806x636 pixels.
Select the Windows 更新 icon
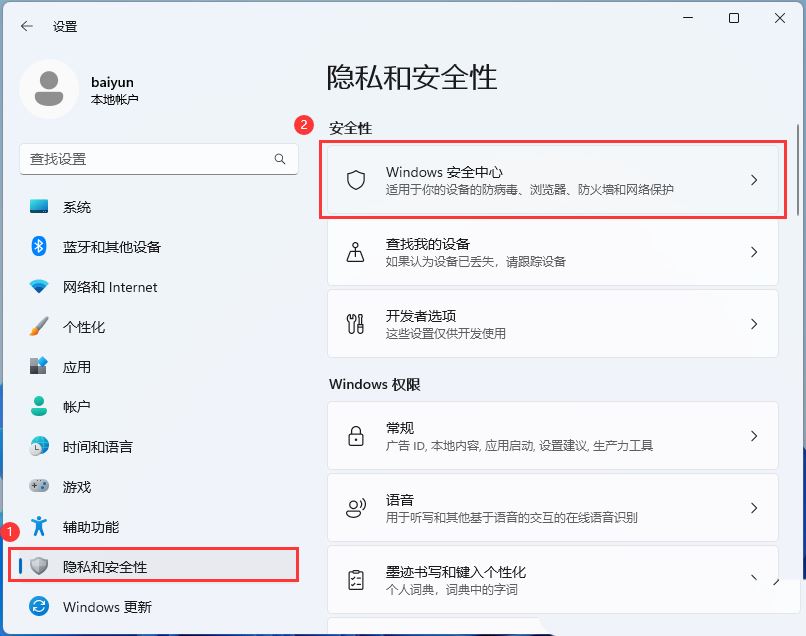36,607
